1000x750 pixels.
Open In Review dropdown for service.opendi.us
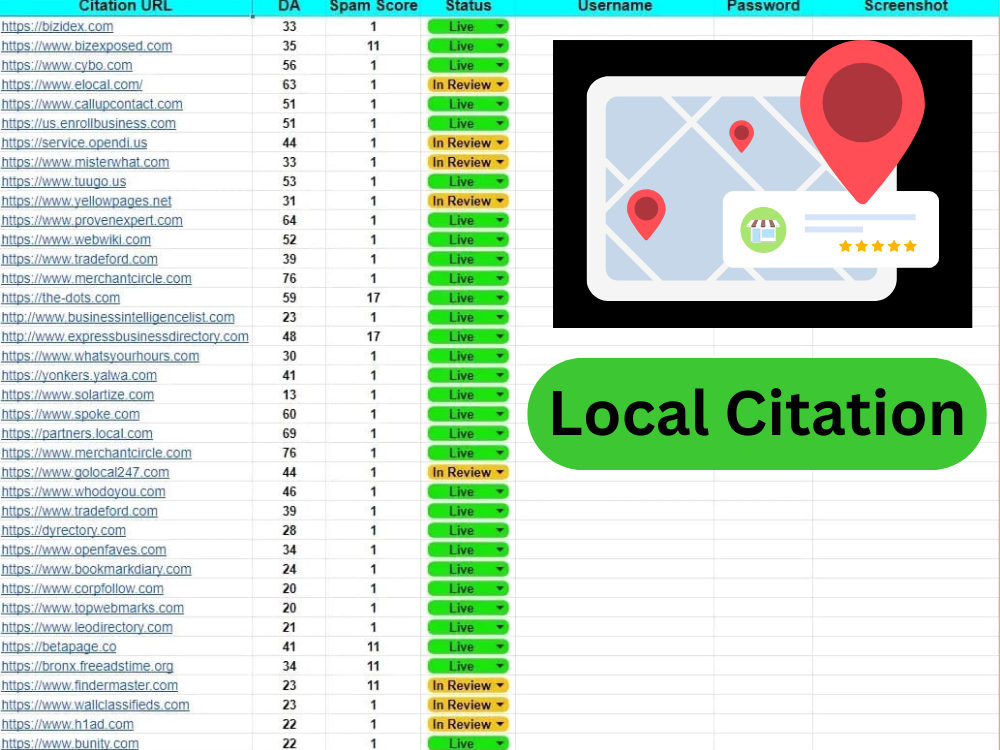click(x=501, y=143)
